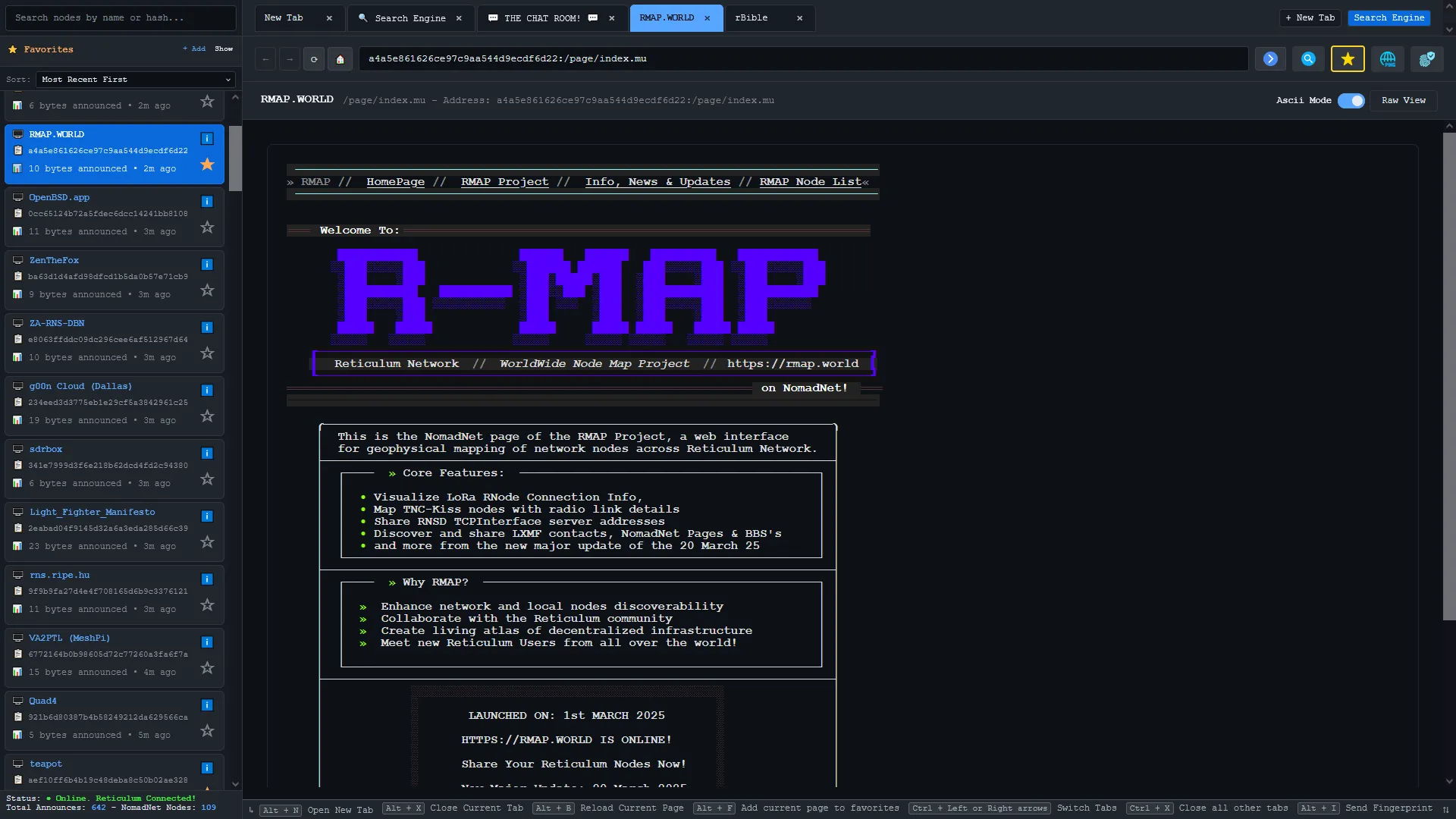
Task: Click the Raw View button
Action: tap(1403, 100)
